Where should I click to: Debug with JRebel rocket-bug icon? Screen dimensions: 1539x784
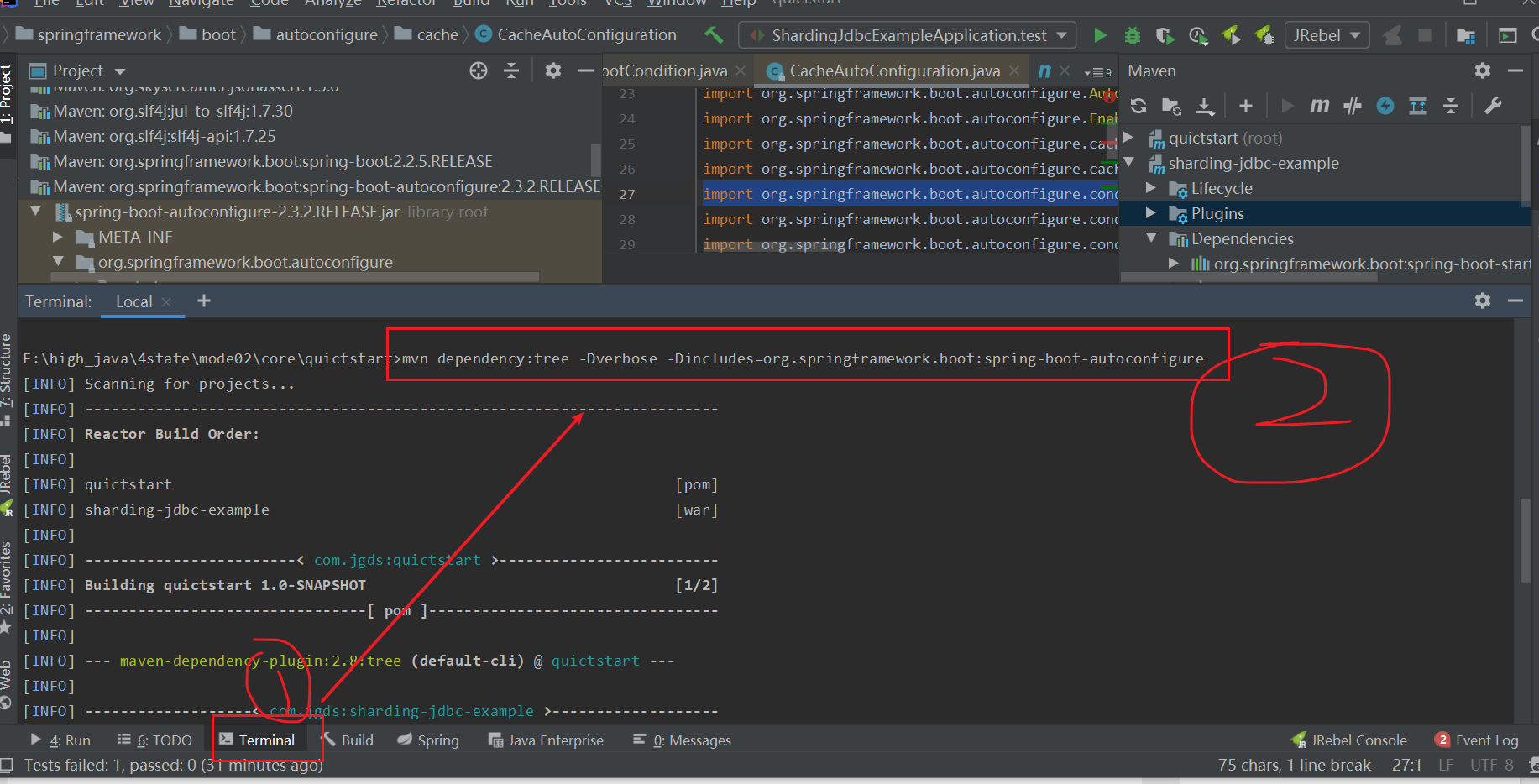[x=1264, y=35]
